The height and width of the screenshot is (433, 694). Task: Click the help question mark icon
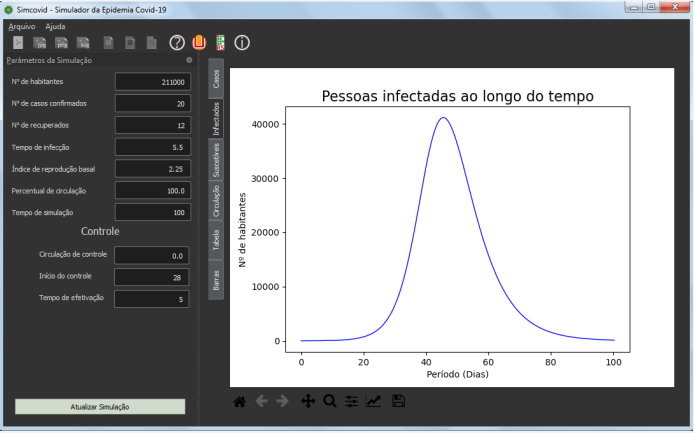(x=177, y=43)
